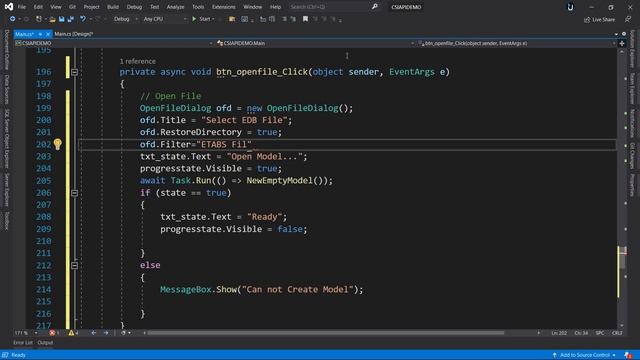This screenshot has height=360, width=640.
Task: Click the Save file toolbar icon
Action: coord(61,19)
